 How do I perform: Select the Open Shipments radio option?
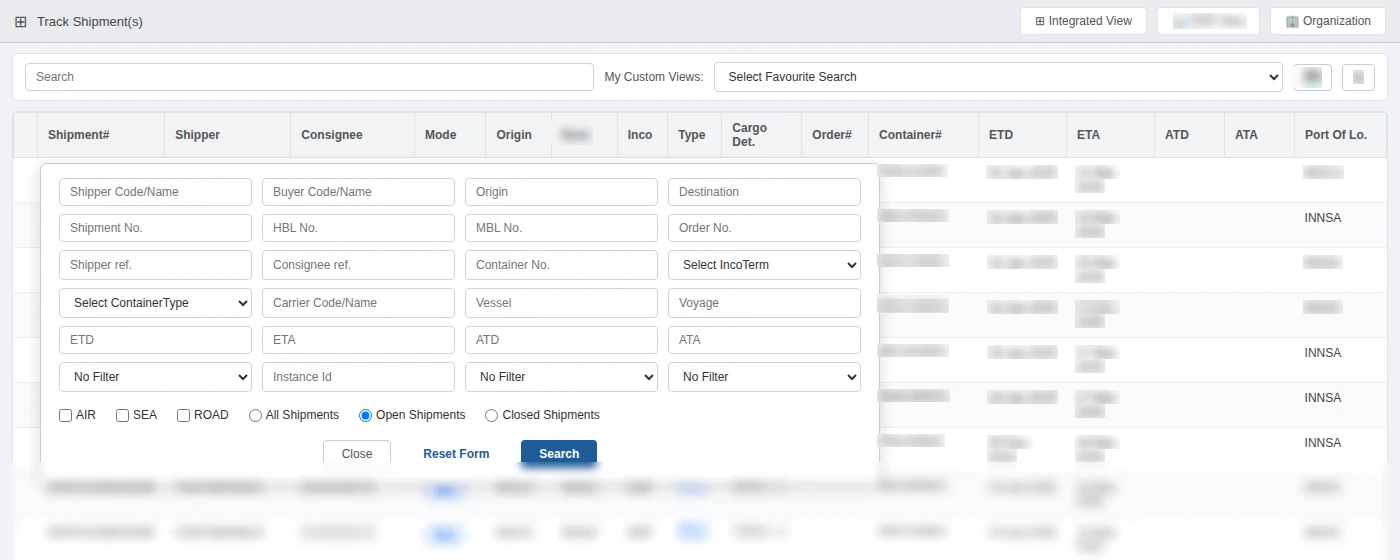pos(366,415)
